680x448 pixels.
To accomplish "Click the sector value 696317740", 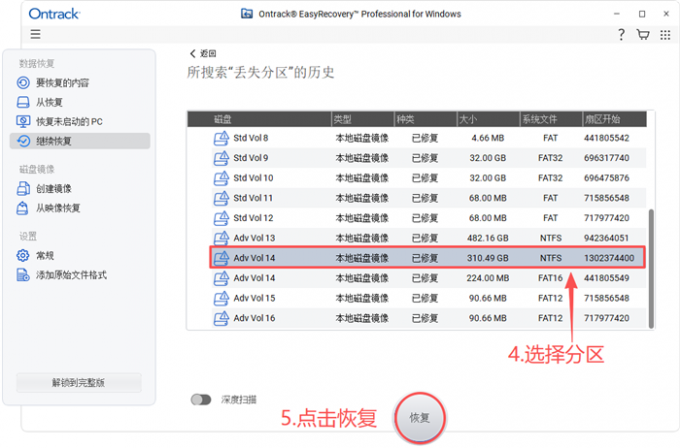I will [x=606, y=158].
